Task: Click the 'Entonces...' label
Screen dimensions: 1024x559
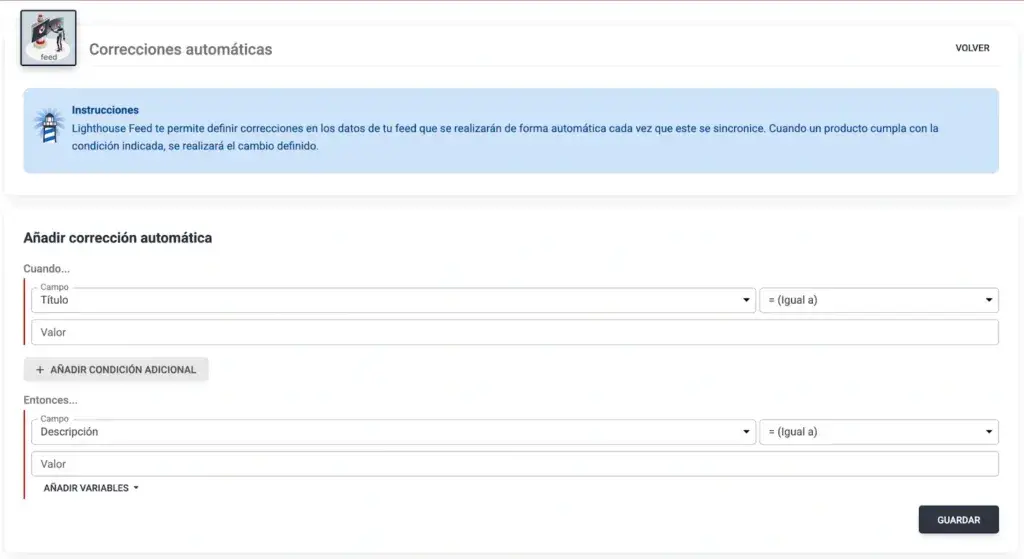Action: (50, 400)
